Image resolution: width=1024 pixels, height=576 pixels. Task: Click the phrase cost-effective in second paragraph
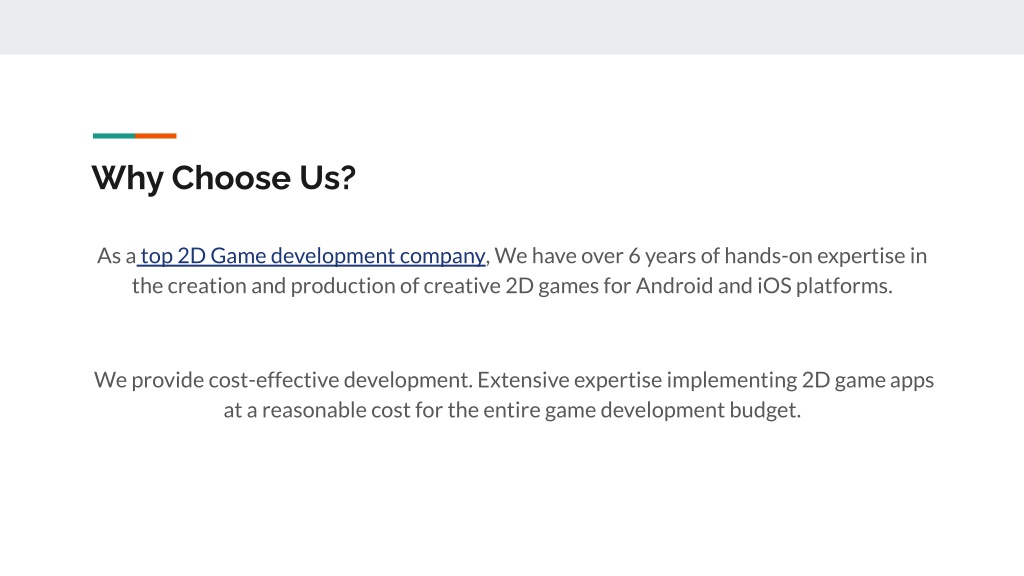coord(274,380)
